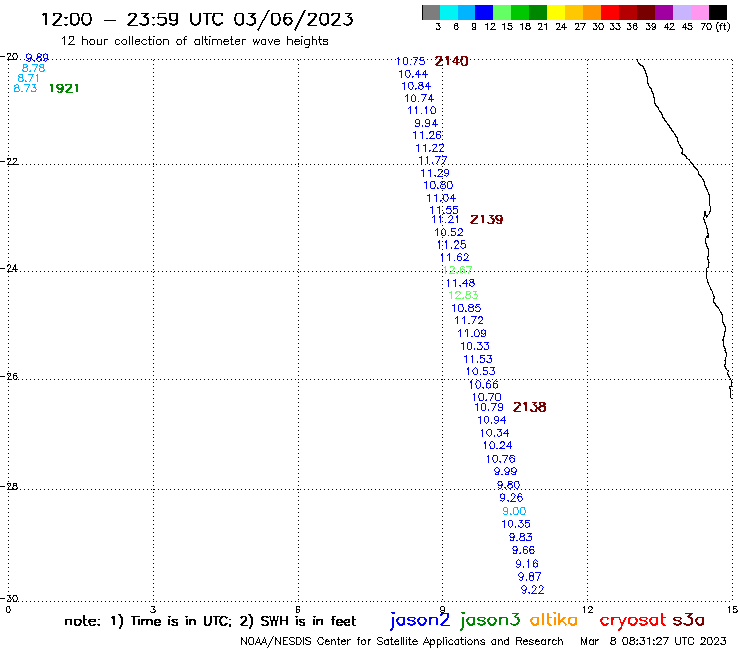The image size is (740, 650).
Task: Click the subtitle '12 hour collection of altimeter wave heights'
Action: [x=194, y=41]
